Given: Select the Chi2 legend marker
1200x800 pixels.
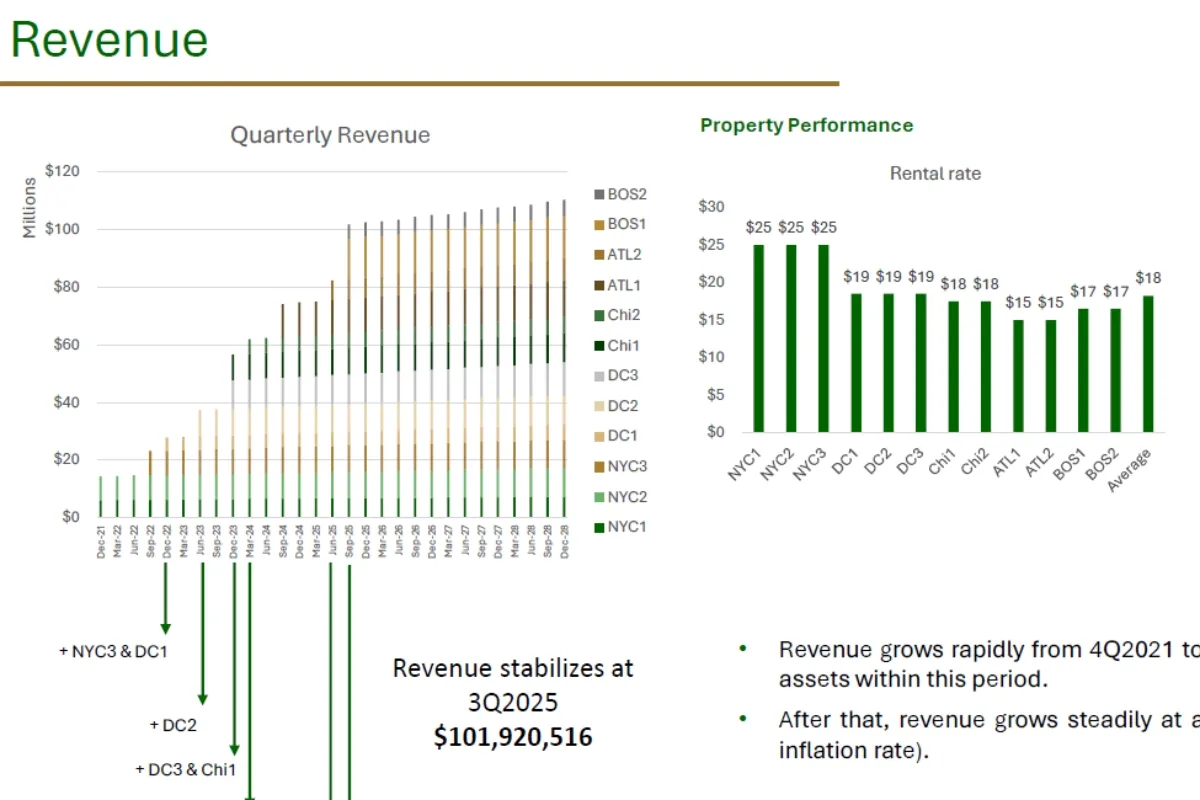Looking at the screenshot, I should point(599,316).
